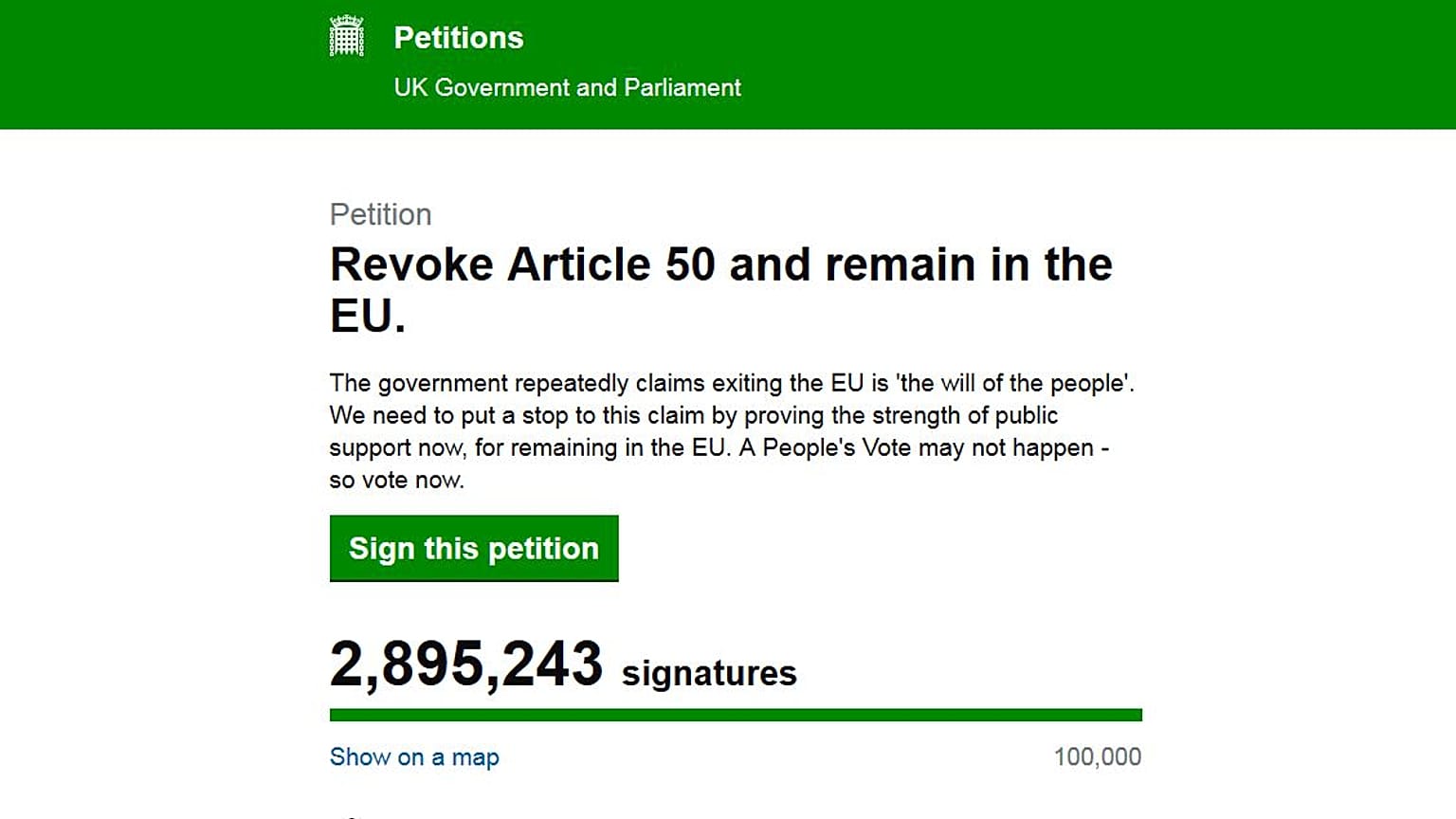Screen dimensions: 1456x819
Task: Click the line starting We need to put
Action: (693, 415)
